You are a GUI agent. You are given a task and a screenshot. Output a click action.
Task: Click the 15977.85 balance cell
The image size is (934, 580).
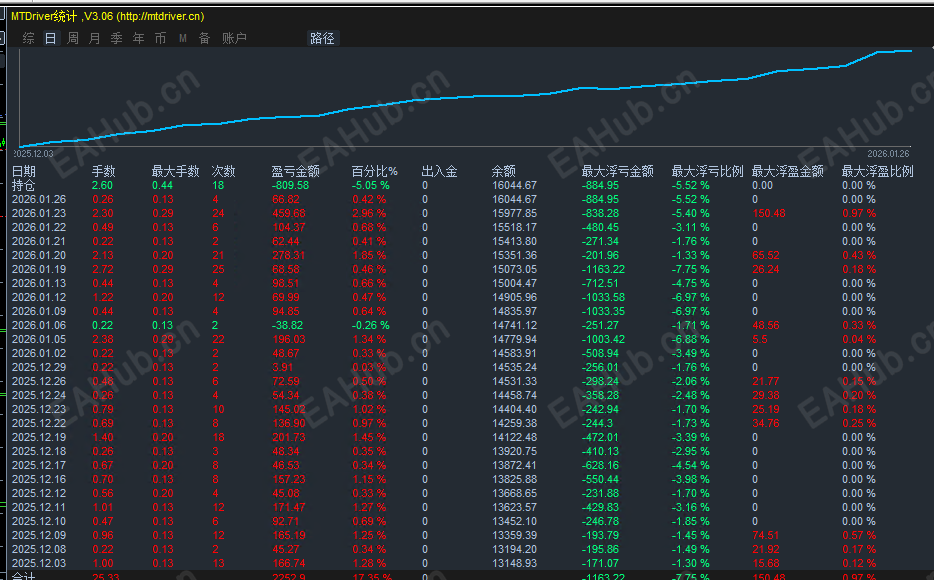515,213
